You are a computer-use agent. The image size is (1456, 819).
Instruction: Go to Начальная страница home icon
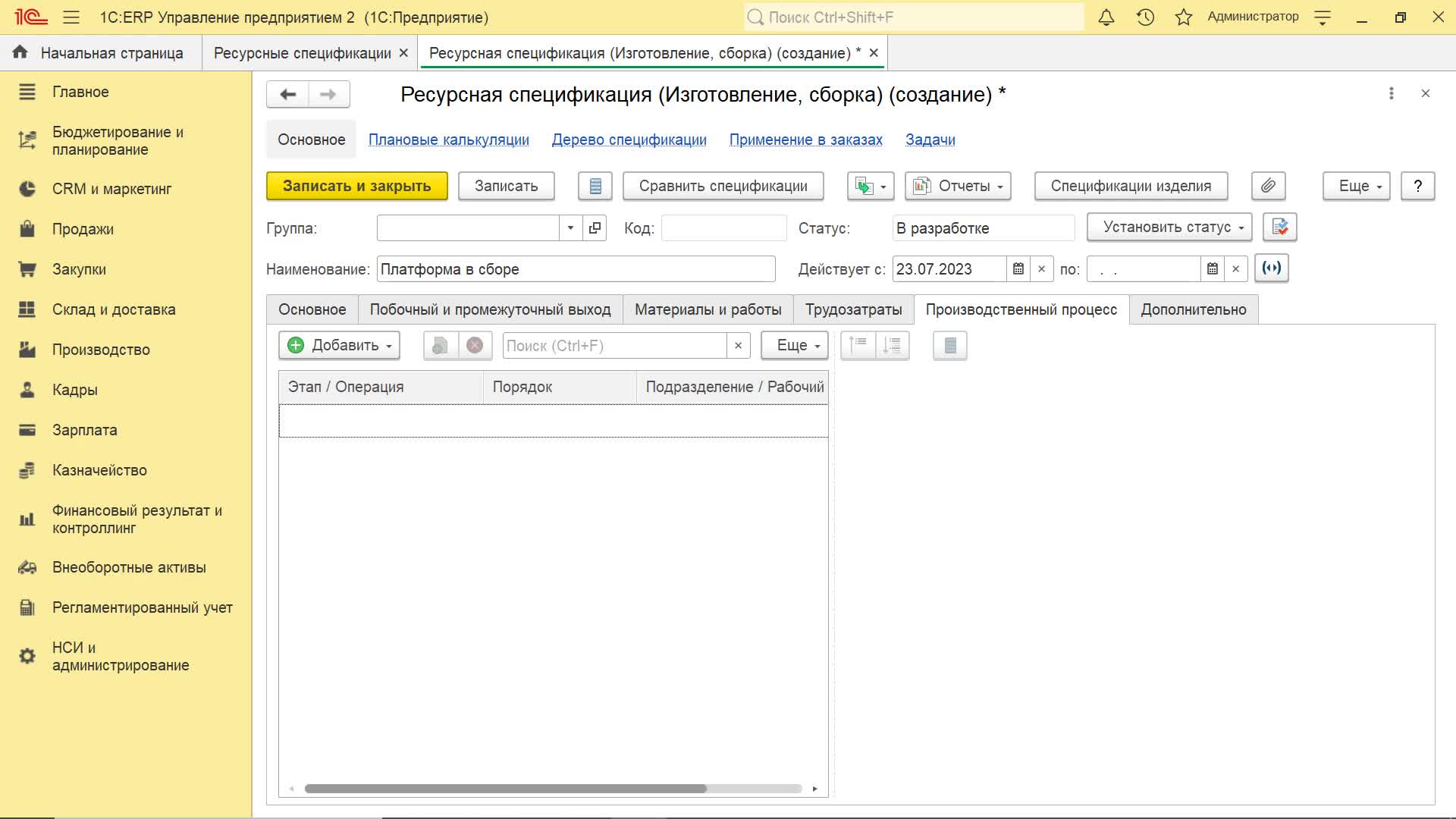(20, 52)
